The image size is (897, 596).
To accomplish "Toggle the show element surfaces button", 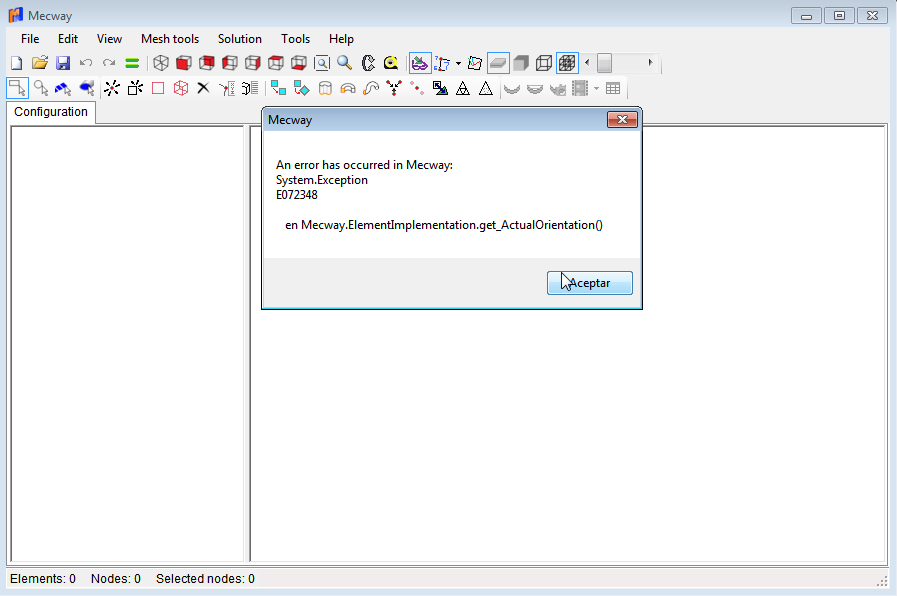I will click(498, 63).
